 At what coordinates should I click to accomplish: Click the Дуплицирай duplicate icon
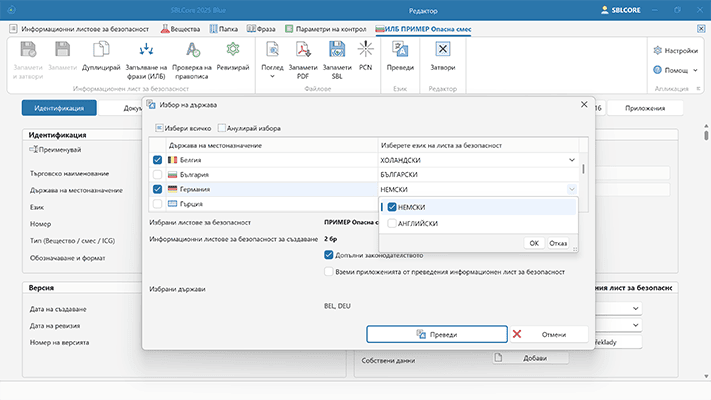(101, 49)
